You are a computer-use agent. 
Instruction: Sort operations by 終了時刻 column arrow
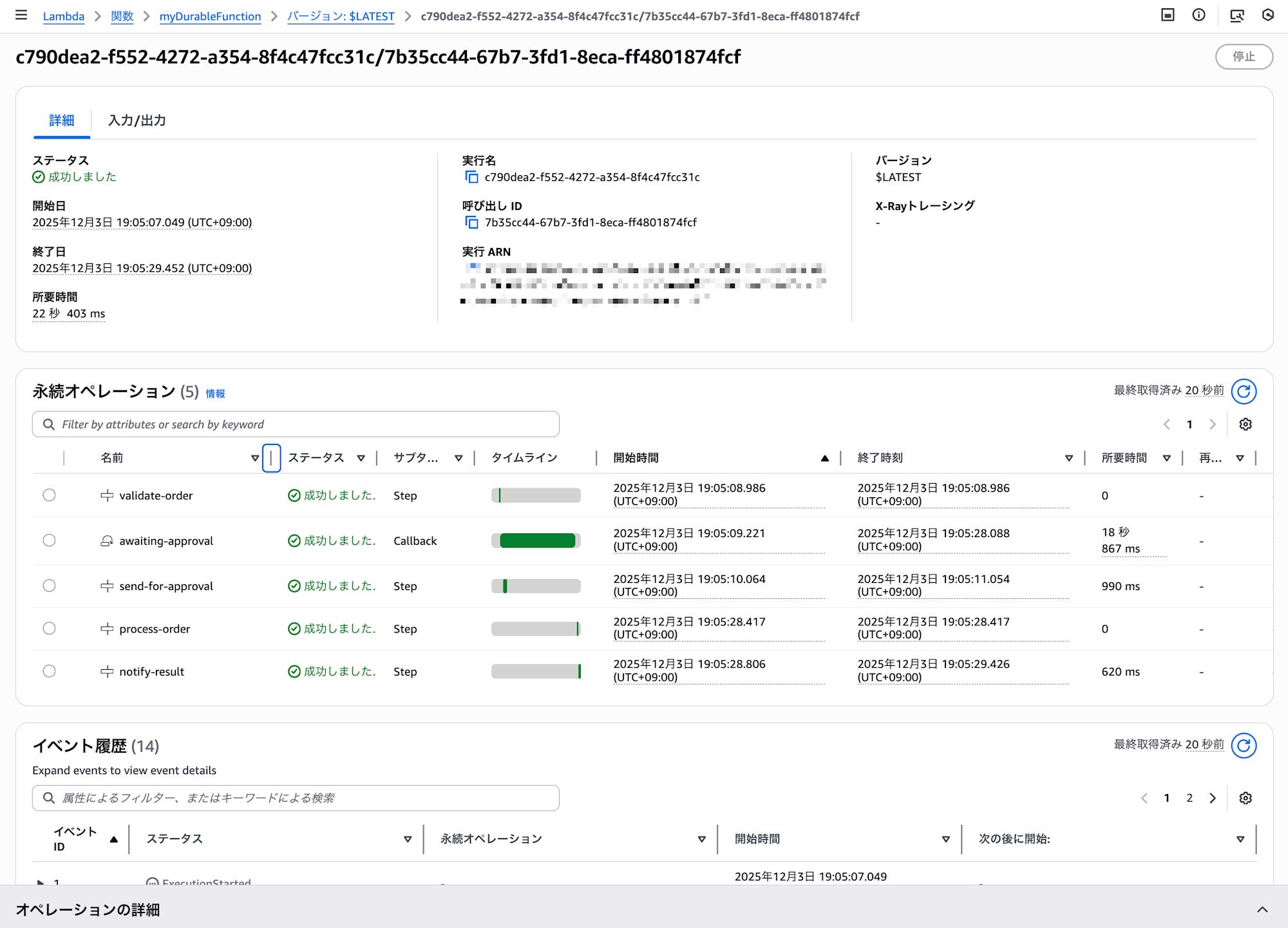tap(1068, 458)
